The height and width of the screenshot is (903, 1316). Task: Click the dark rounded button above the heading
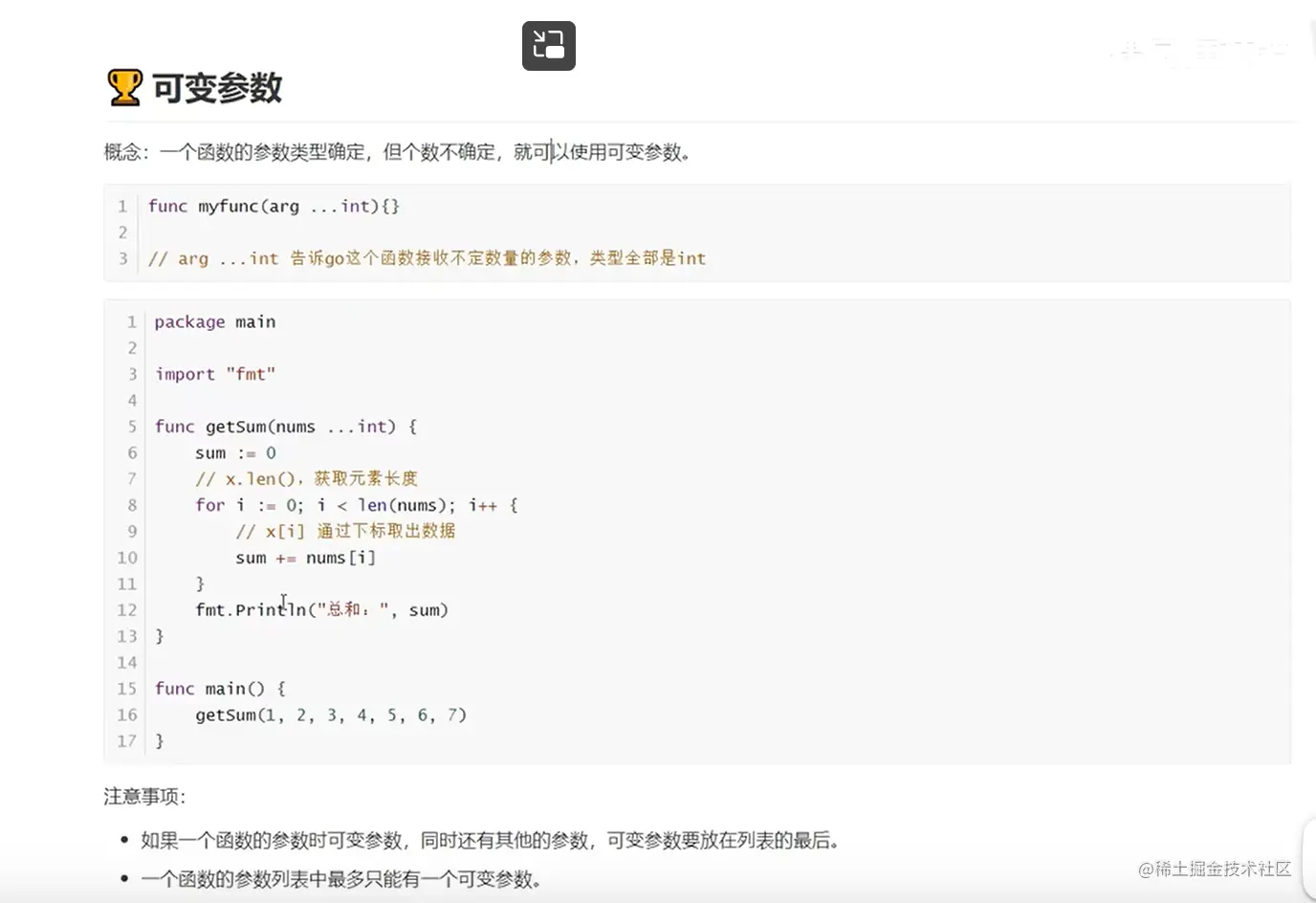click(548, 44)
